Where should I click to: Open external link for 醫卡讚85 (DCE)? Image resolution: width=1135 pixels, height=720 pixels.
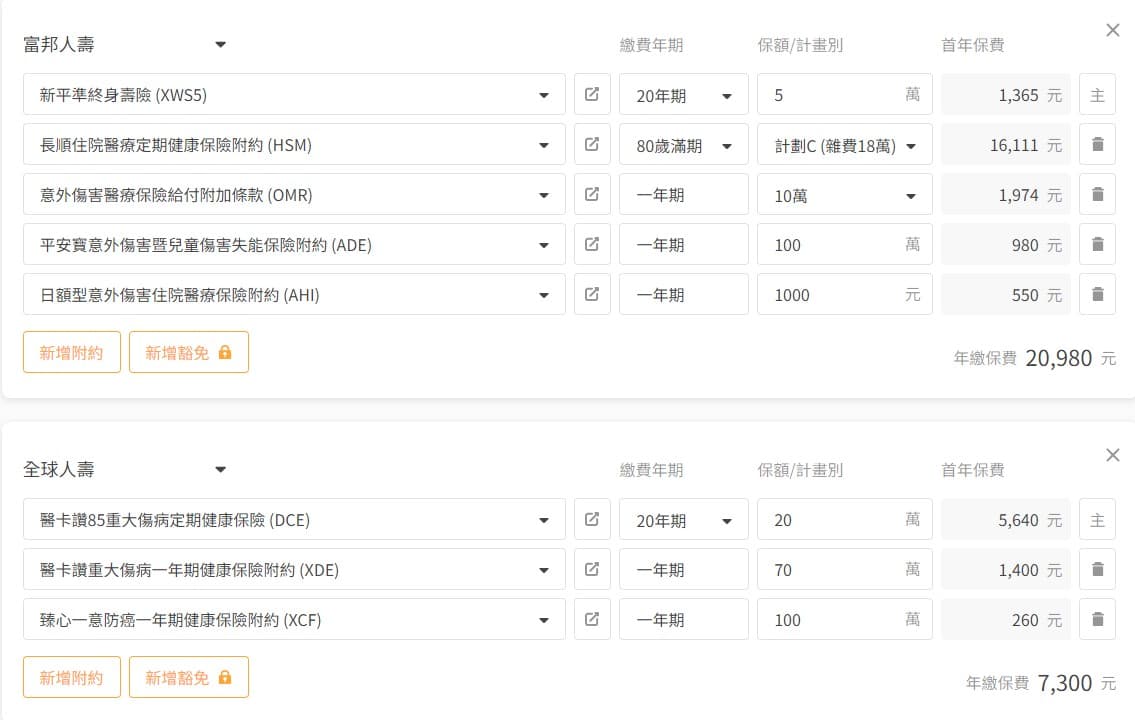click(592, 520)
